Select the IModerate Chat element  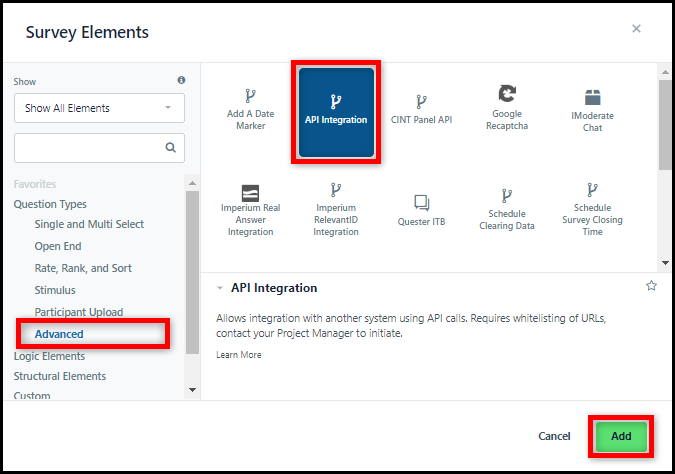click(592, 110)
